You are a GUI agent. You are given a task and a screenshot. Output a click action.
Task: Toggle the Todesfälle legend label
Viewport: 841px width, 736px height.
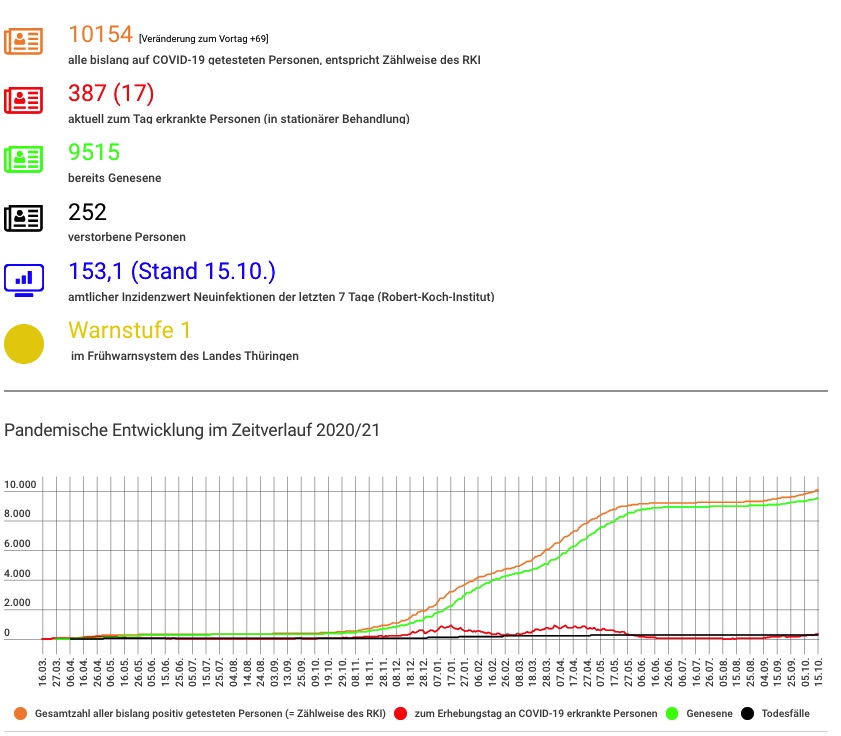pyautogui.click(x=785, y=713)
